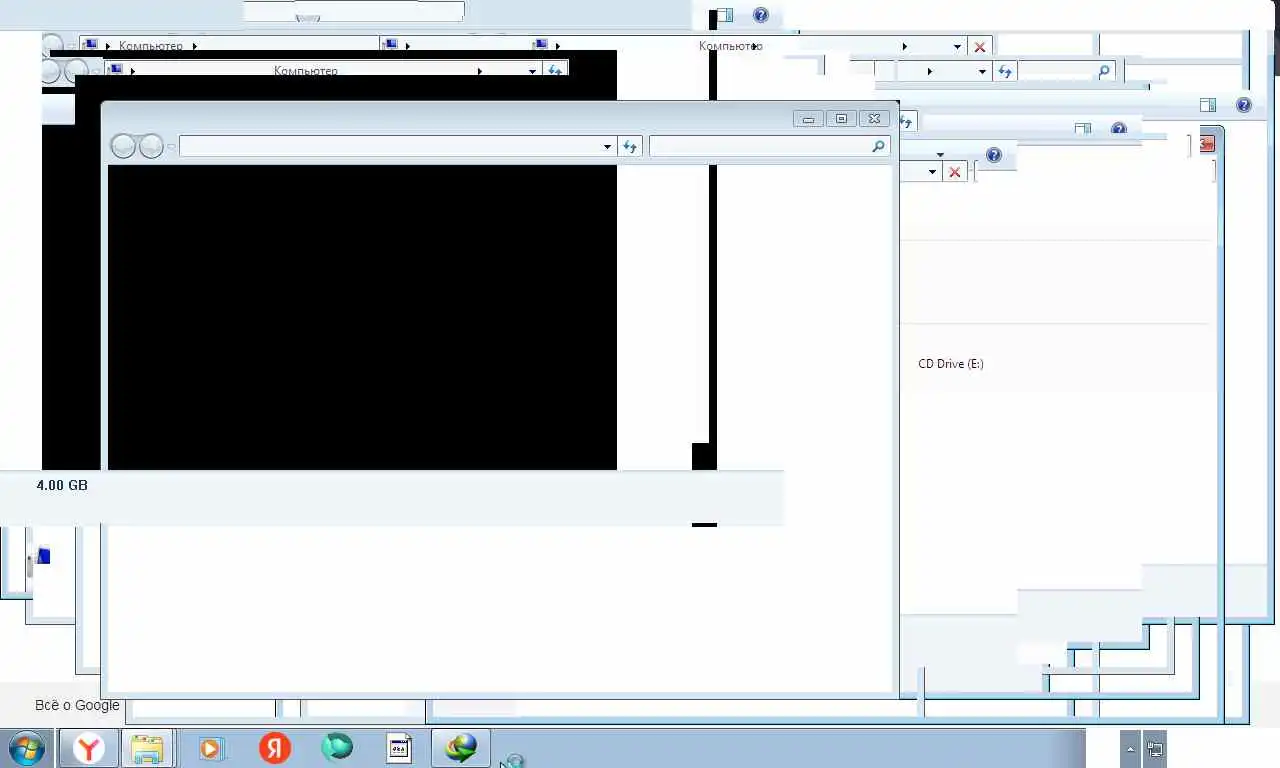Open the red Yandex 'Я' taskbar icon
The height and width of the screenshot is (768, 1280).
click(274, 748)
